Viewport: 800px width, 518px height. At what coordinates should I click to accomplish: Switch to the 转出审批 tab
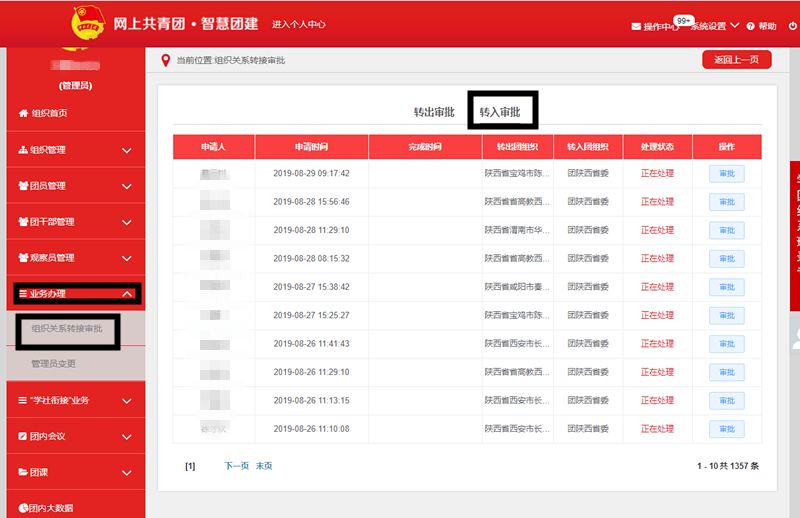[x=434, y=112]
